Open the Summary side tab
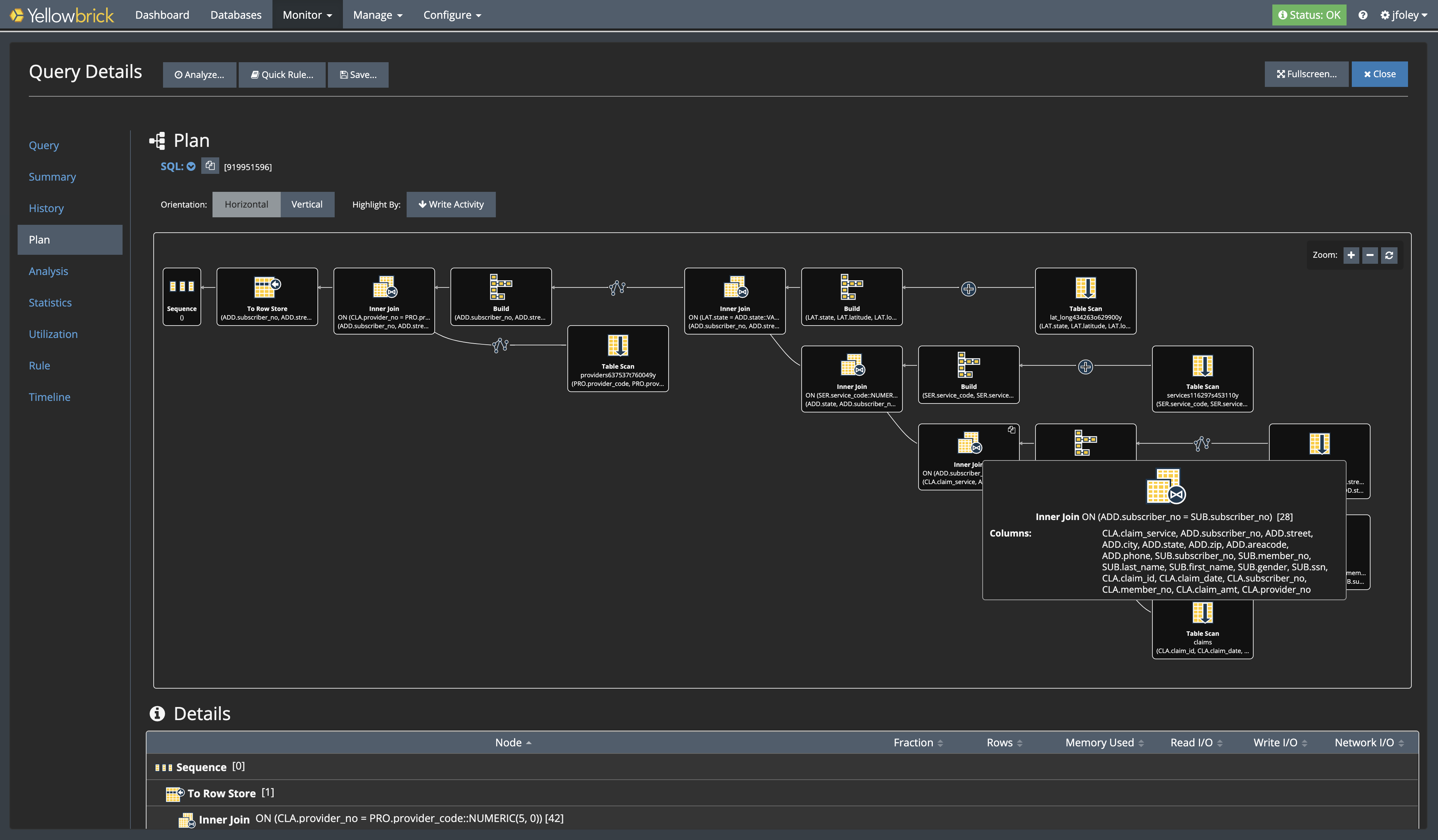This screenshot has height=840, width=1438. click(52, 176)
